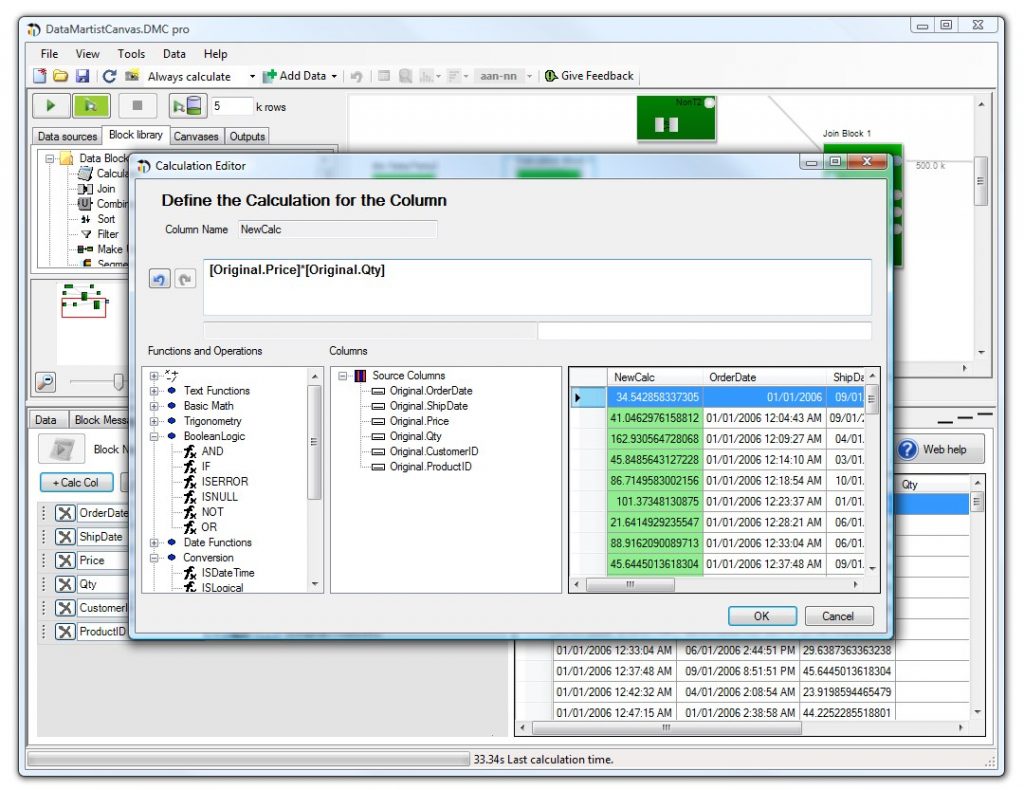Select the ISNULL function
Viewport: 1024px width, 790px height.
click(x=219, y=496)
